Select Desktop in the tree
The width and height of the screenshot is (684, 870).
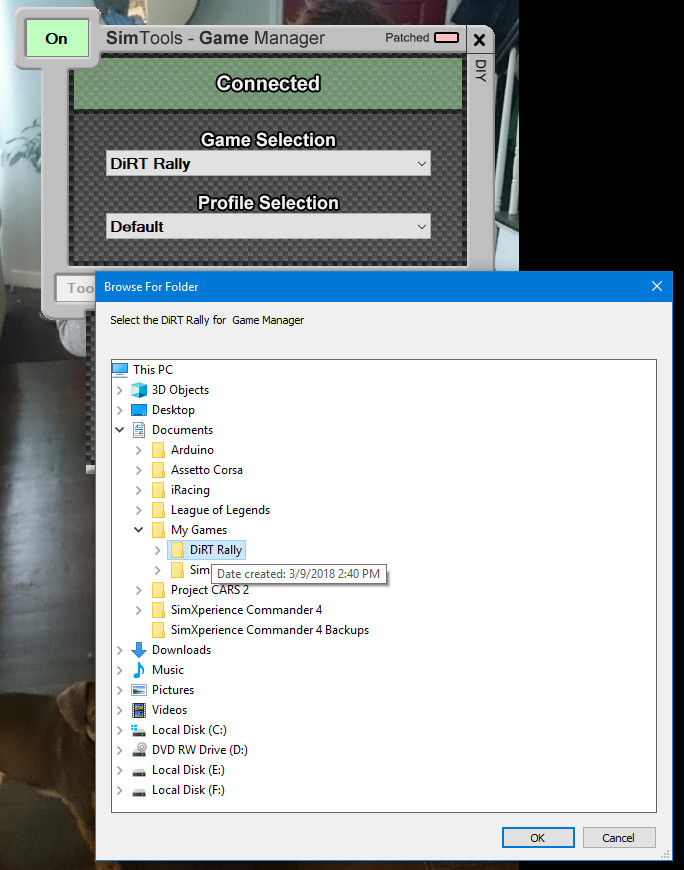[x=173, y=410]
